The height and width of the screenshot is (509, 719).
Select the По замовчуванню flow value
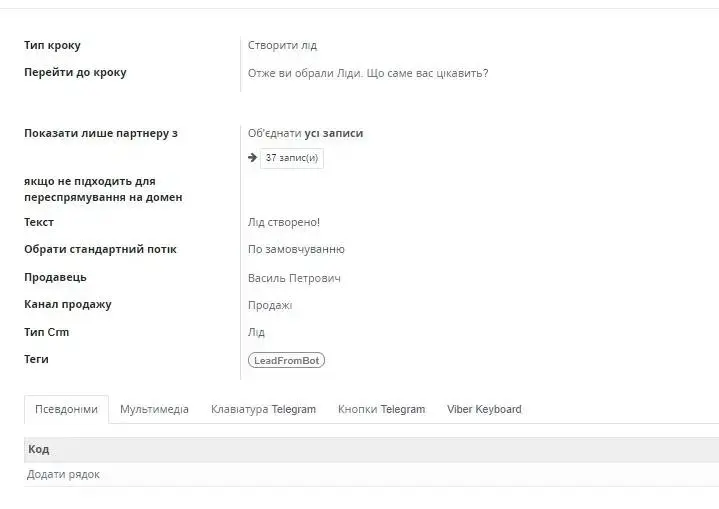[296, 249]
